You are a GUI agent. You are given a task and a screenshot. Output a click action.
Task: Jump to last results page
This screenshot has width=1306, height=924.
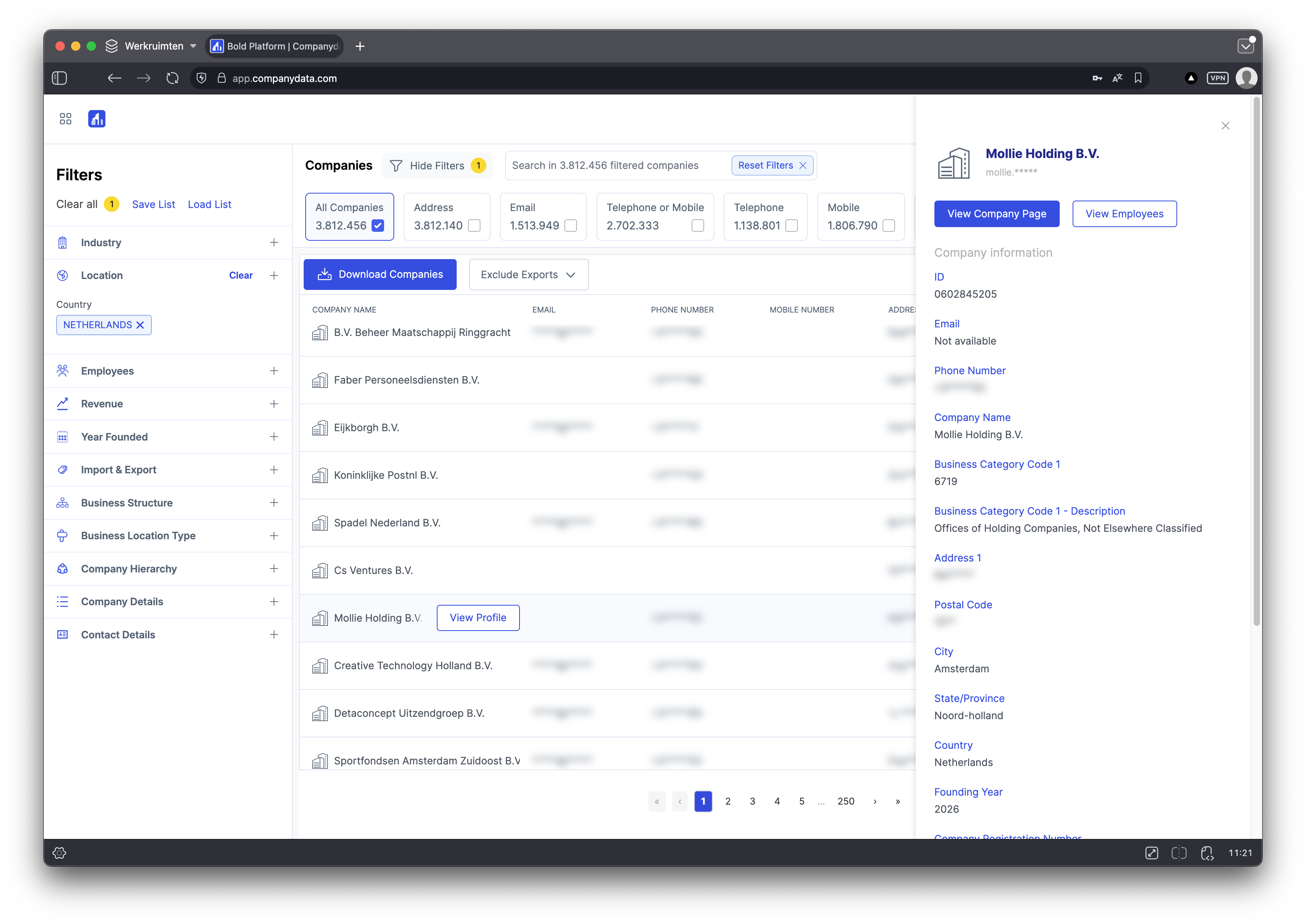pos(898,802)
